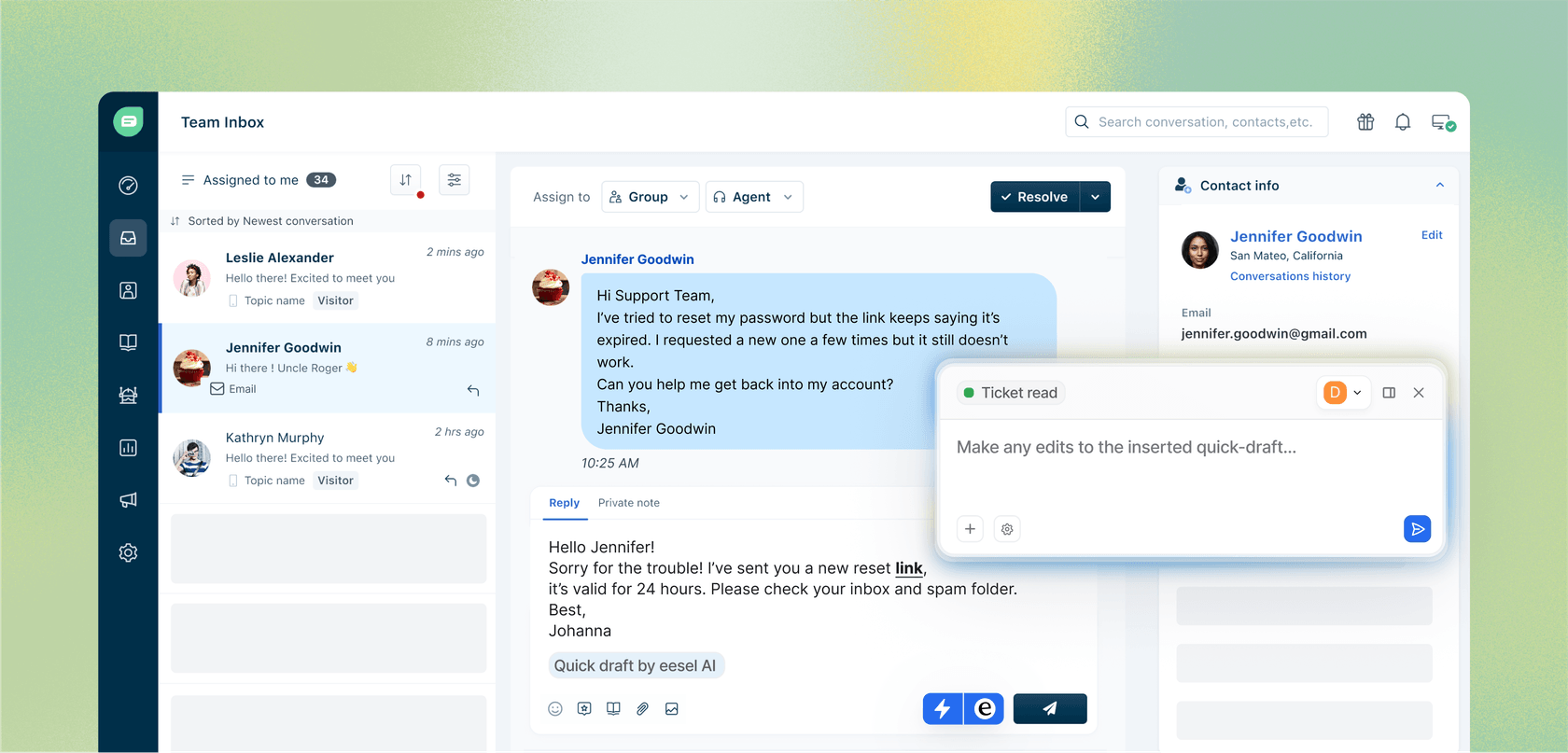This screenshot has width=1568, height=753.
Task: Open the Reports chart icon in sidebar
Action: [129, 448]
